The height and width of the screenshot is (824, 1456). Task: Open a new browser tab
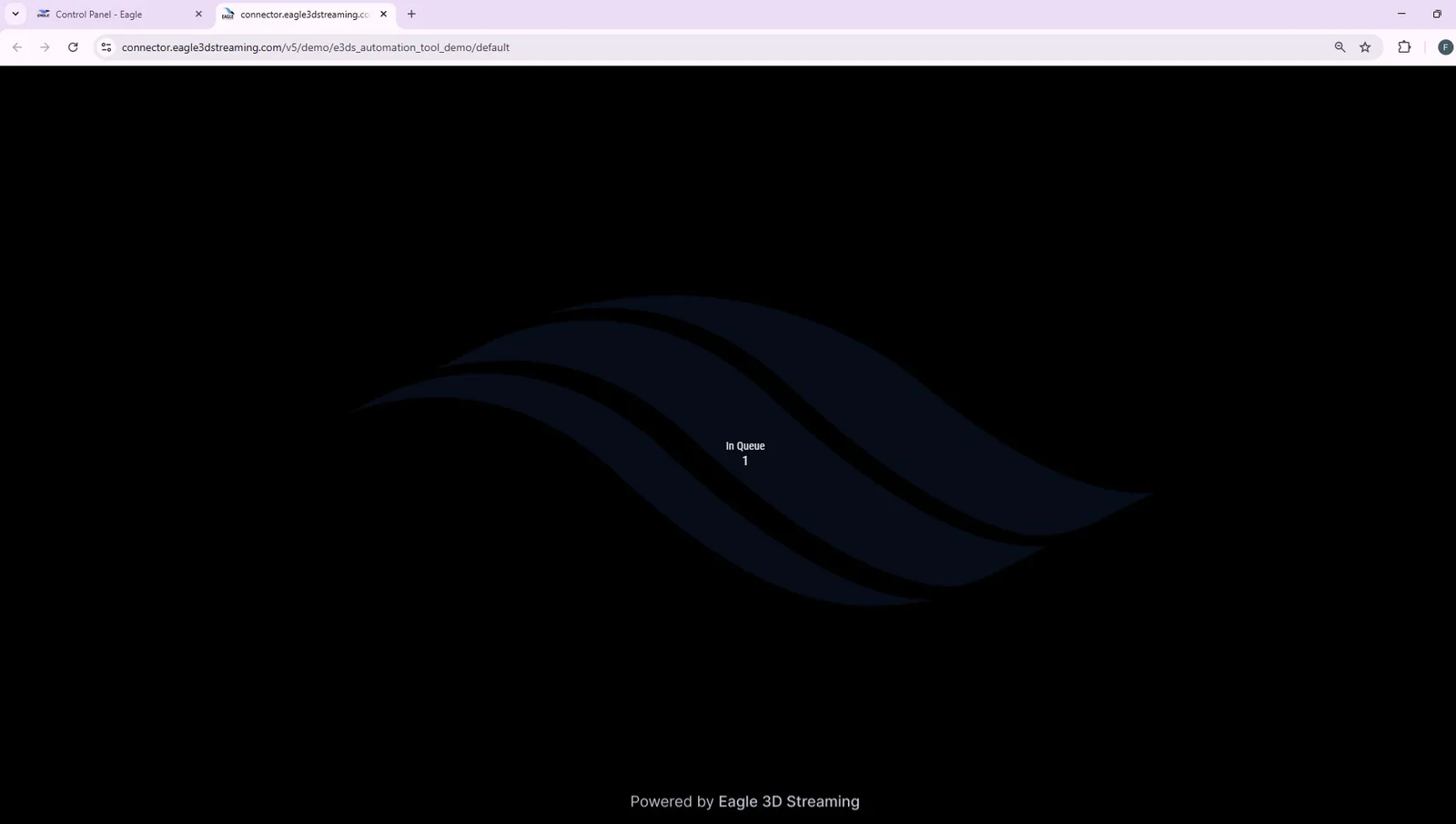[411, 14]
